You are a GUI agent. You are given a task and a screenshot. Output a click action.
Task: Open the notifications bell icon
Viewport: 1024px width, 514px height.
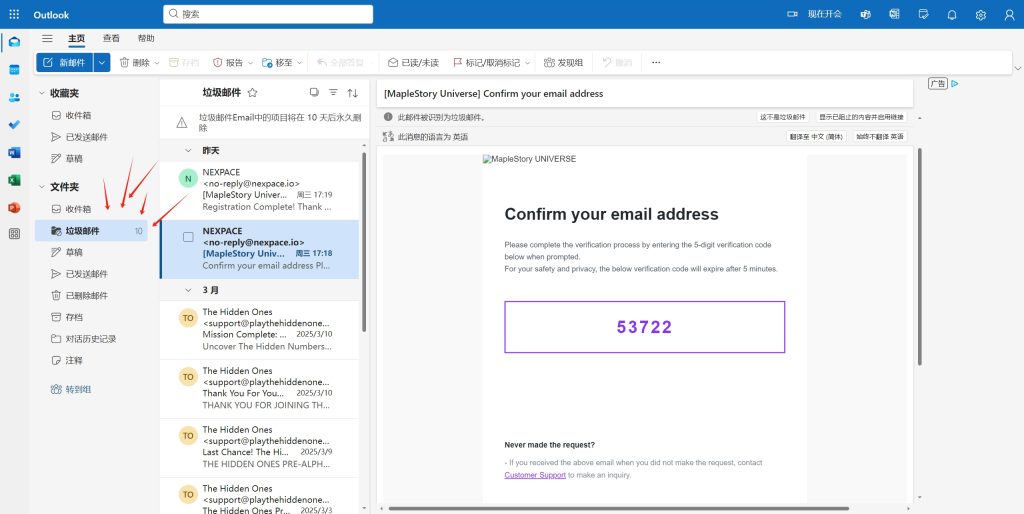[x=952, y=14]
